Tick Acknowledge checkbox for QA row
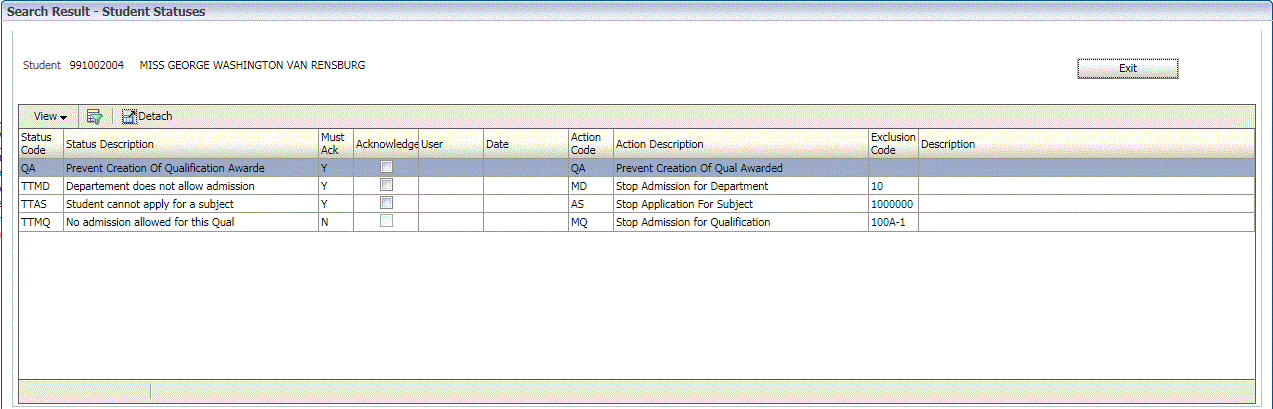 pyautogui.click(x=386, y=168)
